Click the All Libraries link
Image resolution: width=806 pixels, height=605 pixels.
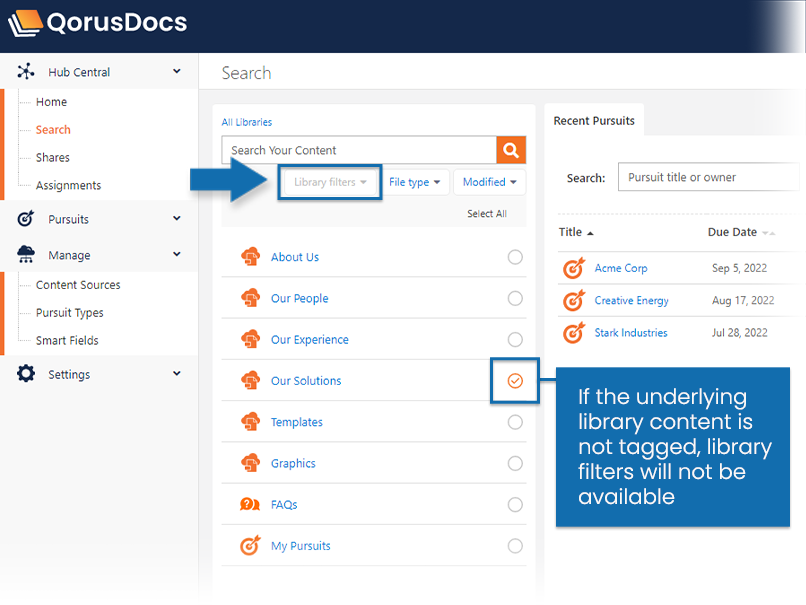pos(247,122)
